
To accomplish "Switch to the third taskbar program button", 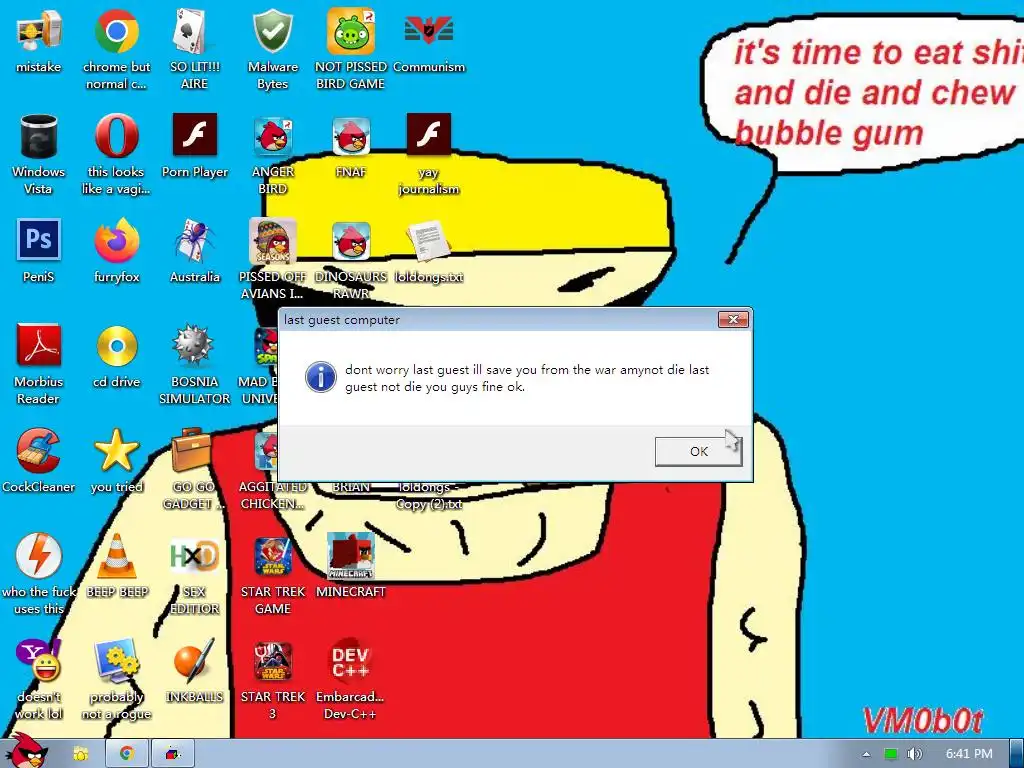I will (x=172, y=754).
